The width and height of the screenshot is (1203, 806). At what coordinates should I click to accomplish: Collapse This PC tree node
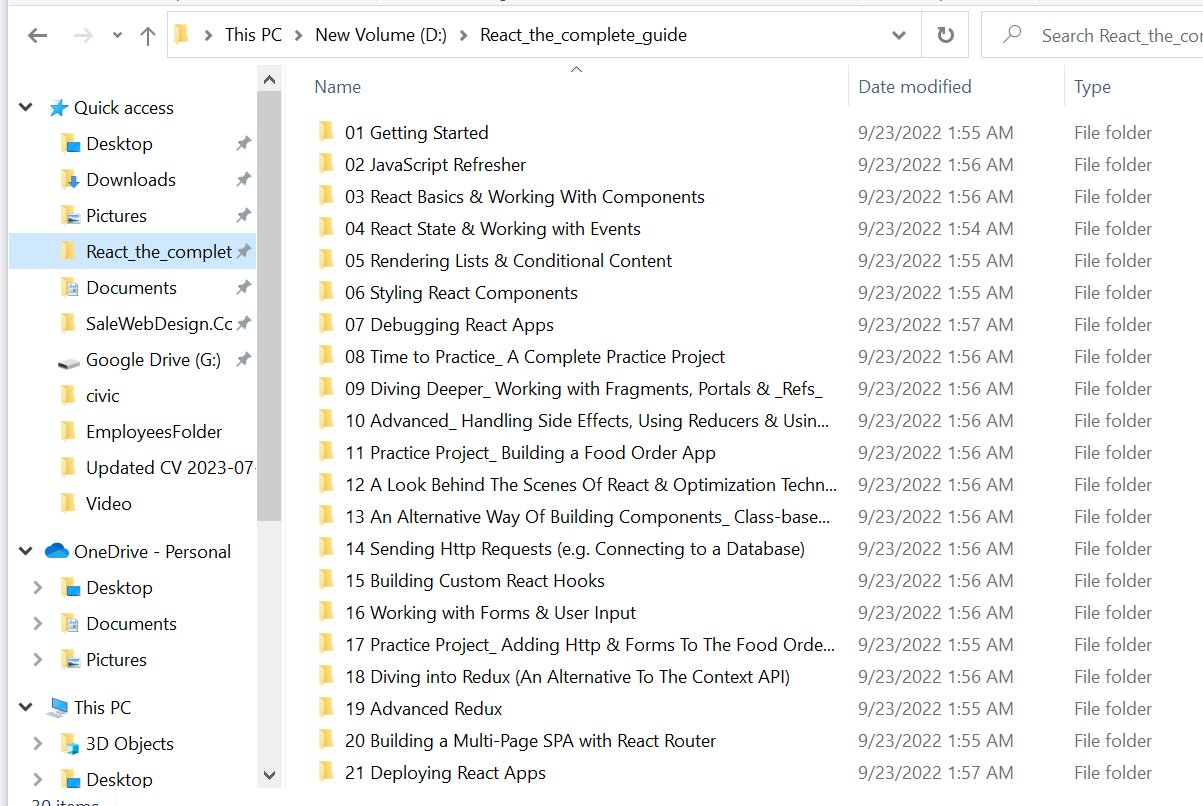26,708
